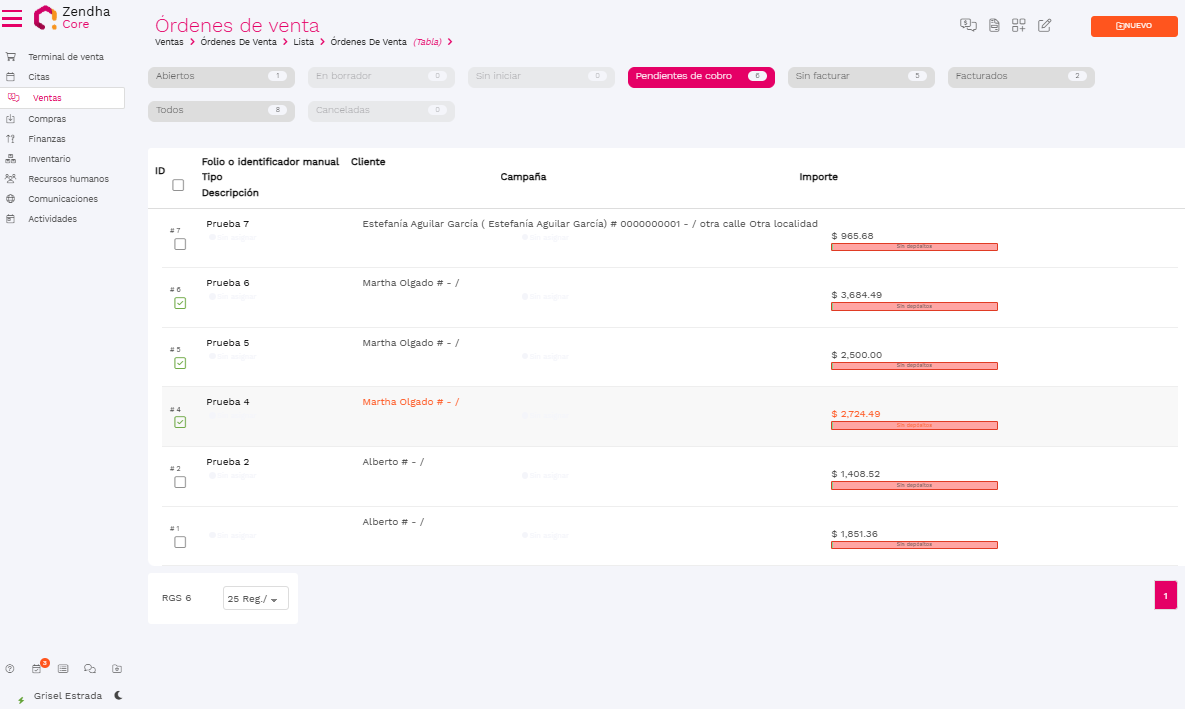Viewport: 1185px width, 709px height.
Task: Expand the Finanzas sidebar menu
Action: [47, 139]
